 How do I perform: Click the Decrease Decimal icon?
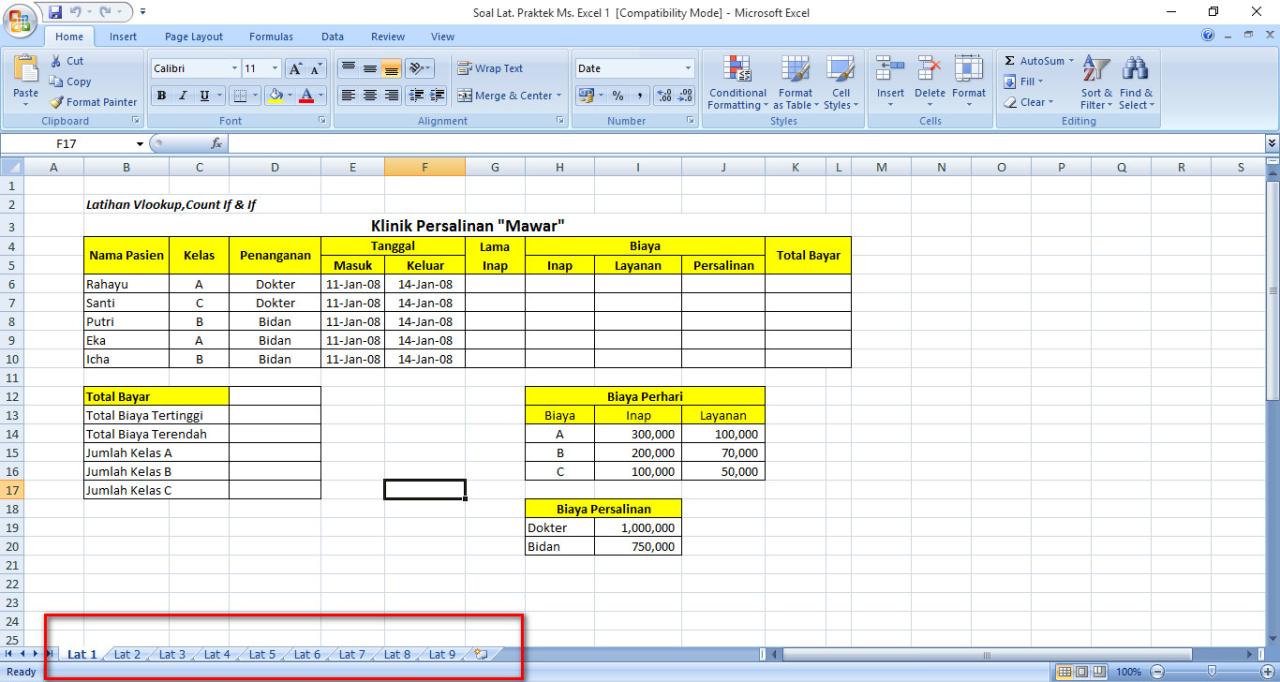click(685, 96)
